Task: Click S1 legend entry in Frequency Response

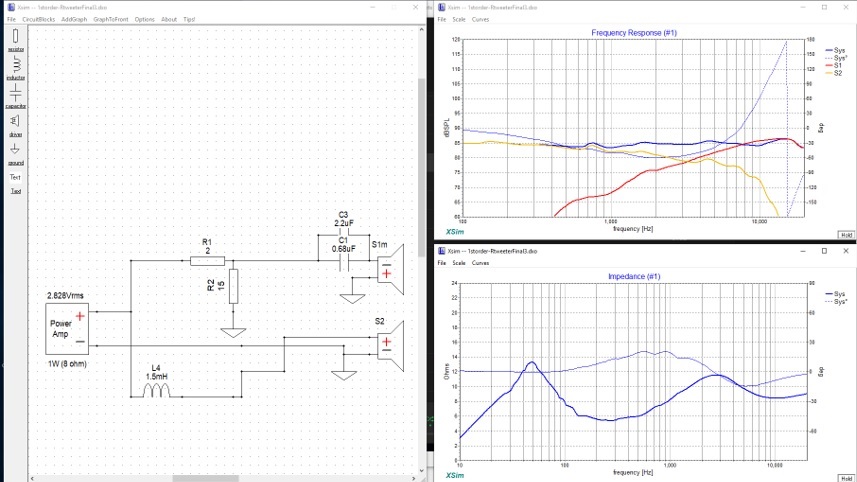Action: coord(835,66)
